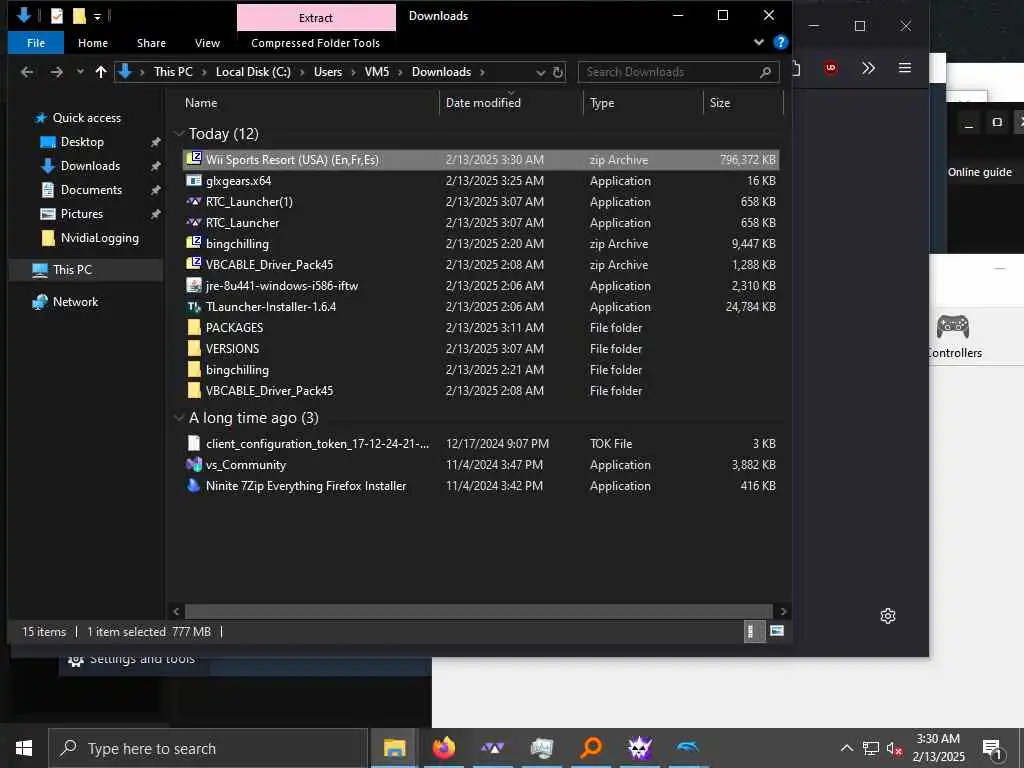Select the Ninite 7Zip Everything Firefox Installer icon
This screenshot has width=1024, height=768.
point(194,485)
